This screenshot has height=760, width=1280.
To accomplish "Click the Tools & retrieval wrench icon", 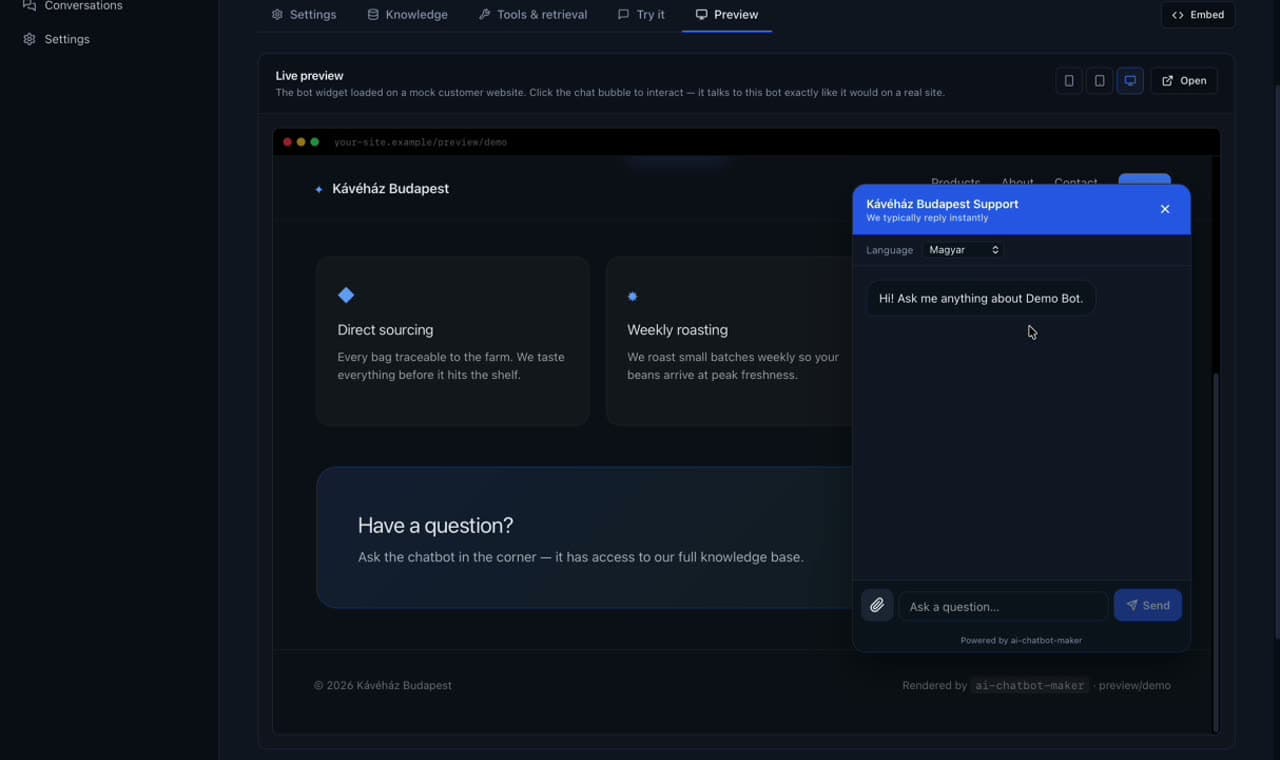I will tap(484, 15).
